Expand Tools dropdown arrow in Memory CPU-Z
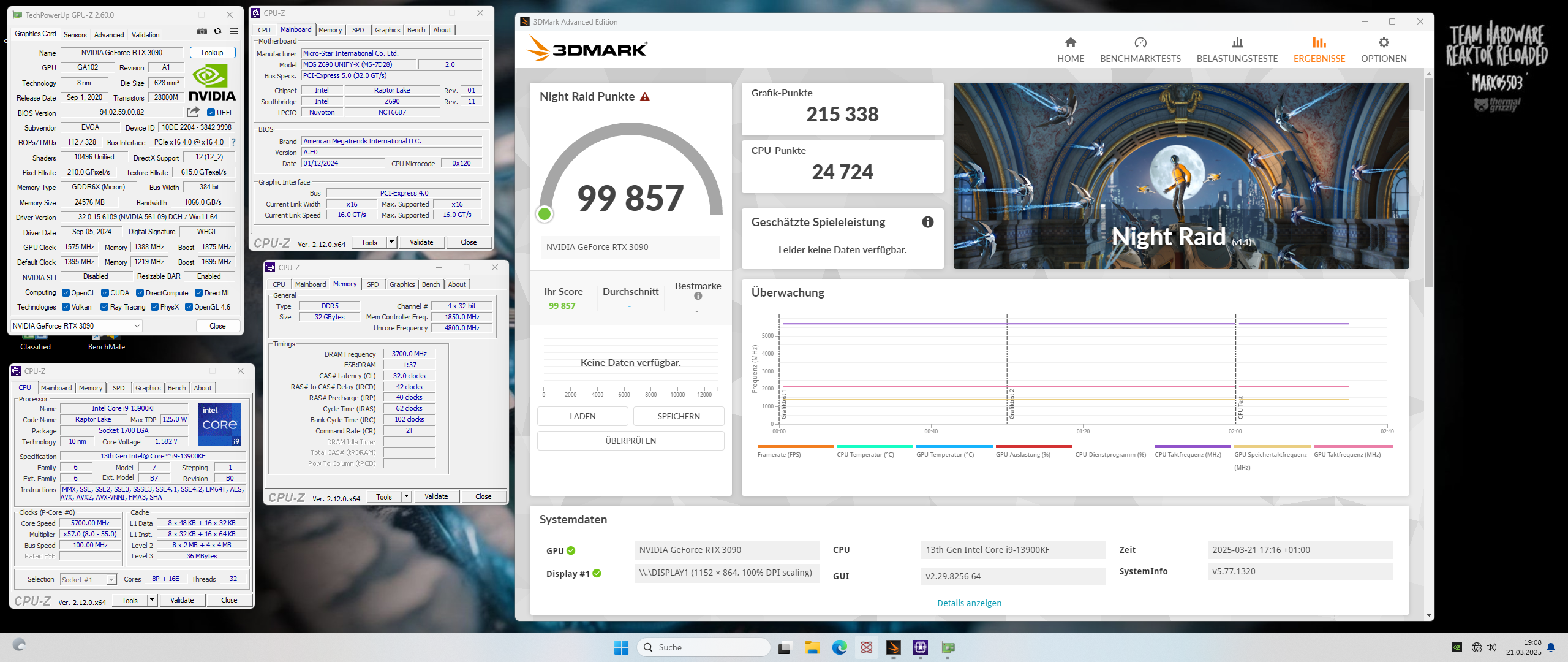Image resolution: width=1568 pixels, height=662 pixels. tap(406, 496)
